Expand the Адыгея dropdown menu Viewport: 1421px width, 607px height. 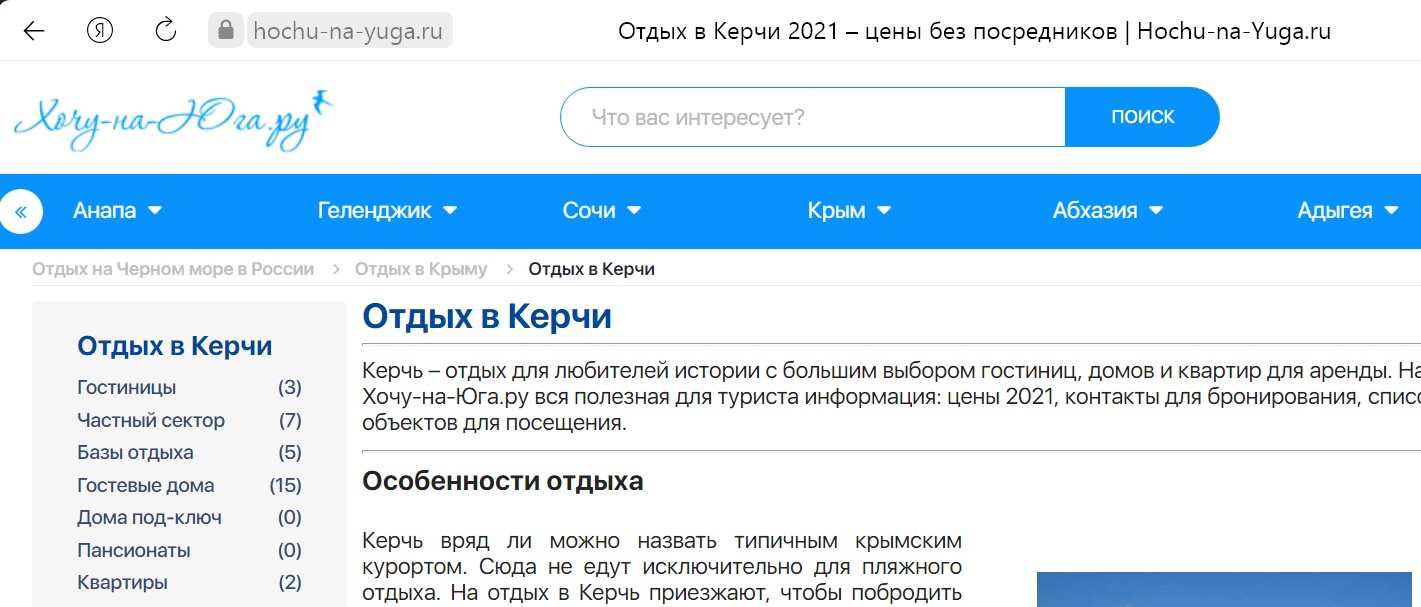pyautogui.click(x=1347, y=211)
